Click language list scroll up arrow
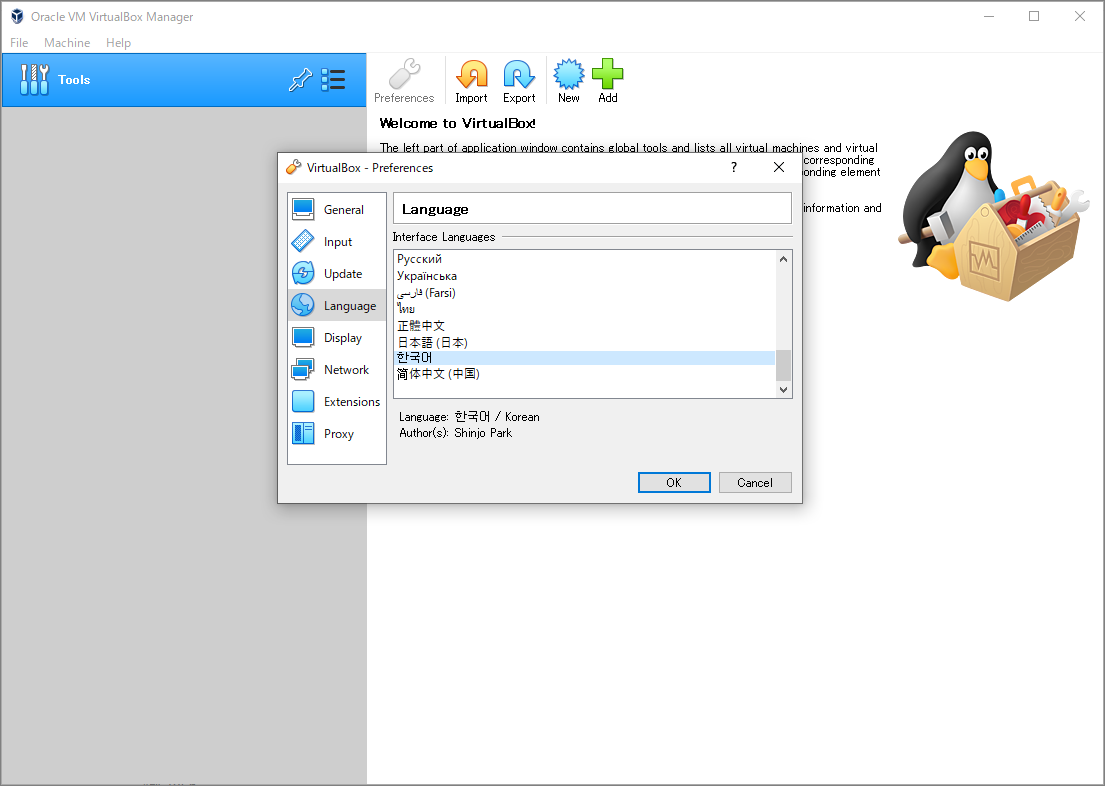Image resolution: width=1105 pixels, height=786 pixels. [783, 259]
